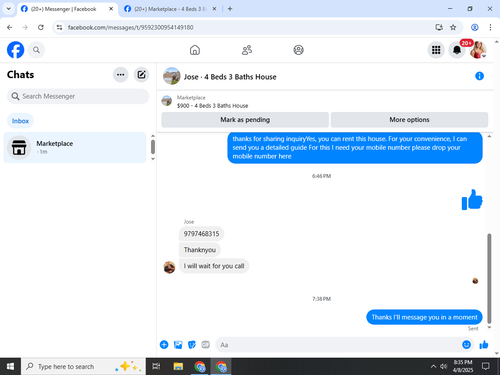Open the Windows notification center
500x375 pixels.
pyautogui.click(x=486, y=367)
